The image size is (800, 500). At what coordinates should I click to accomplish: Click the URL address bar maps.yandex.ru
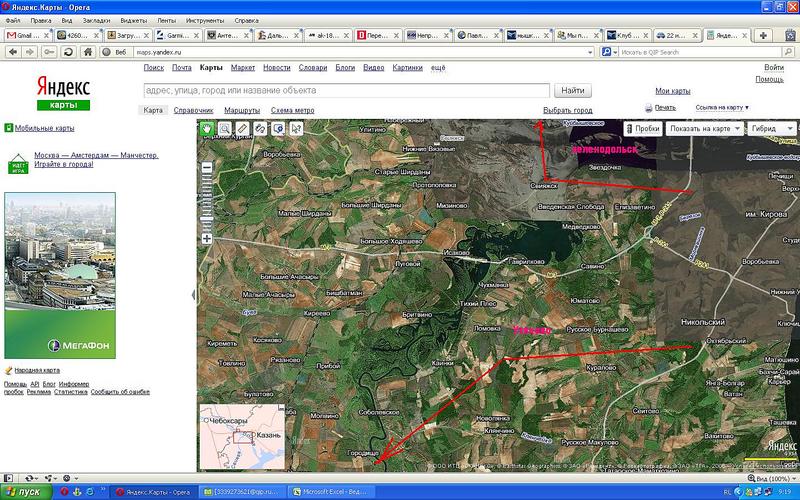(360, 52)
